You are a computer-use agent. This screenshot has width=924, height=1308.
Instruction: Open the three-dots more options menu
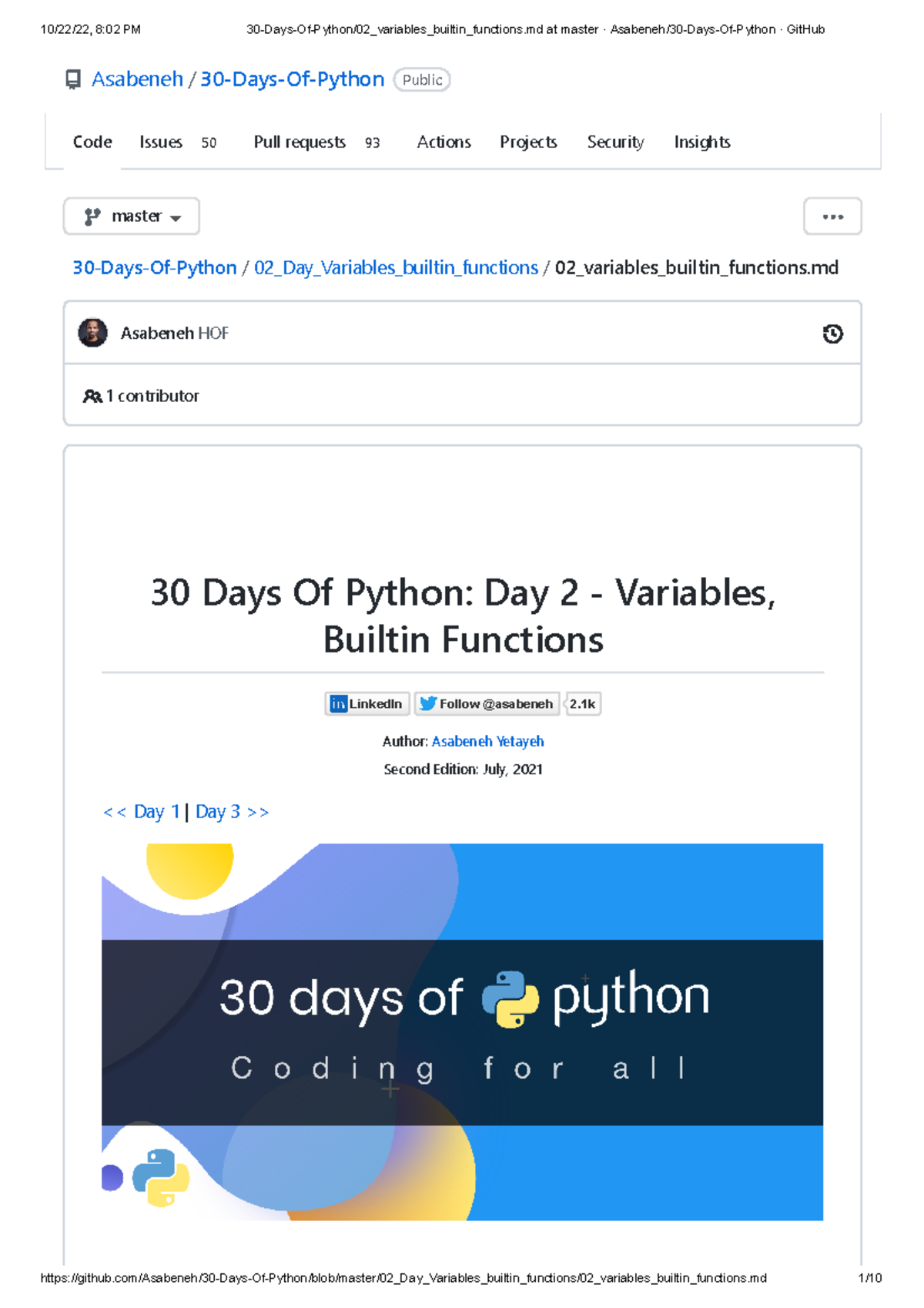832,216
